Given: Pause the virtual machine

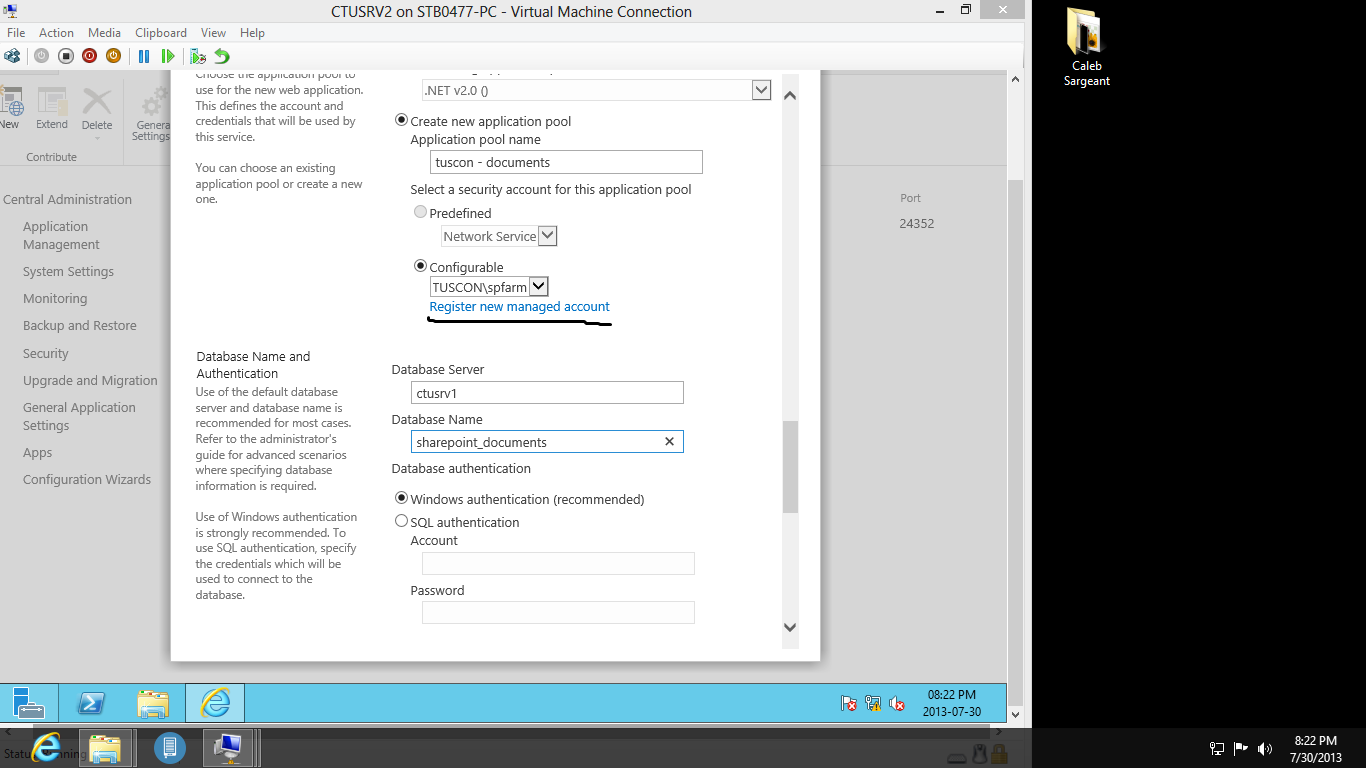Looking at the screenshot, I should tap(144, 56).
